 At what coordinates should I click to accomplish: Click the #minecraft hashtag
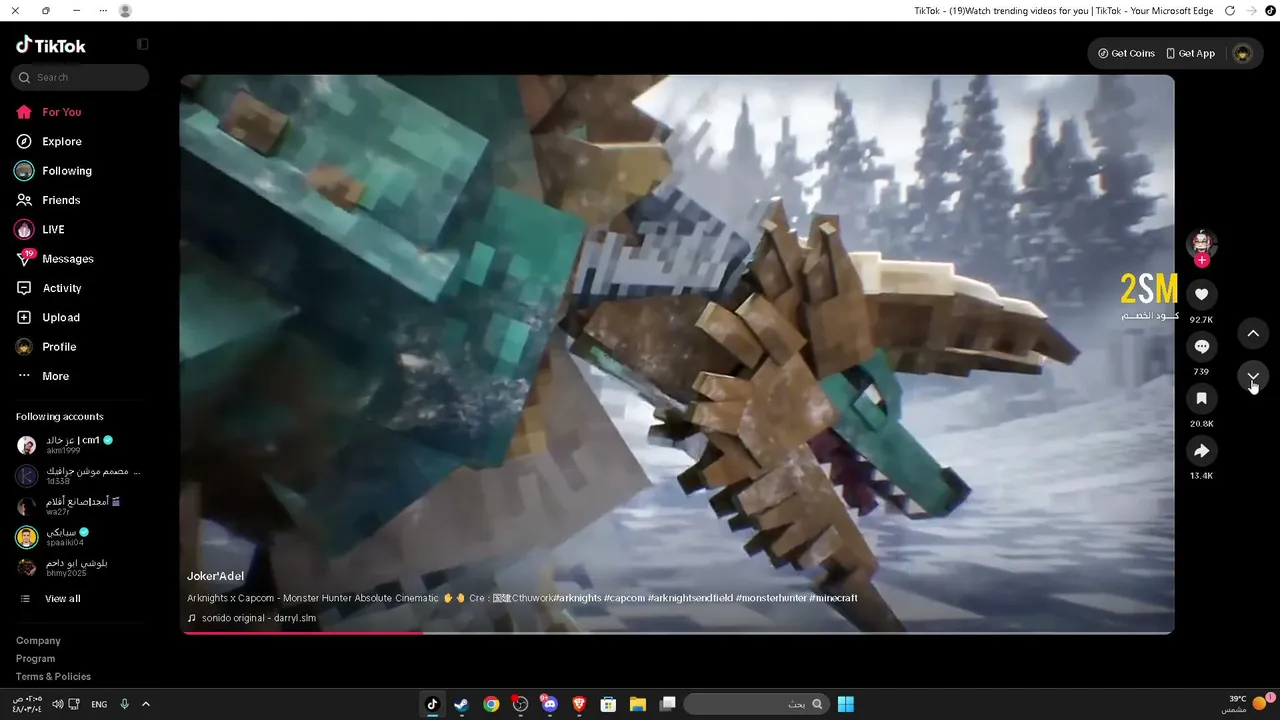point(833,598)
